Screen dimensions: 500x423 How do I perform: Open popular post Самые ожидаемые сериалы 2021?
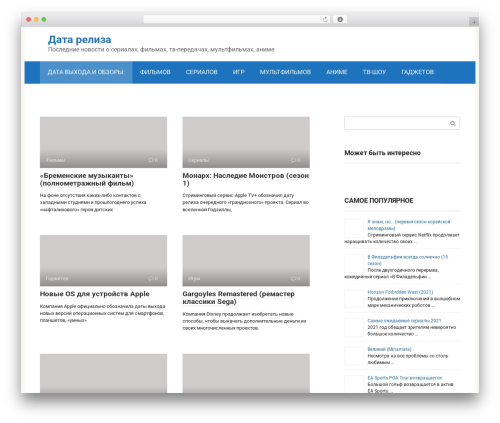click(x=404, y=321)
